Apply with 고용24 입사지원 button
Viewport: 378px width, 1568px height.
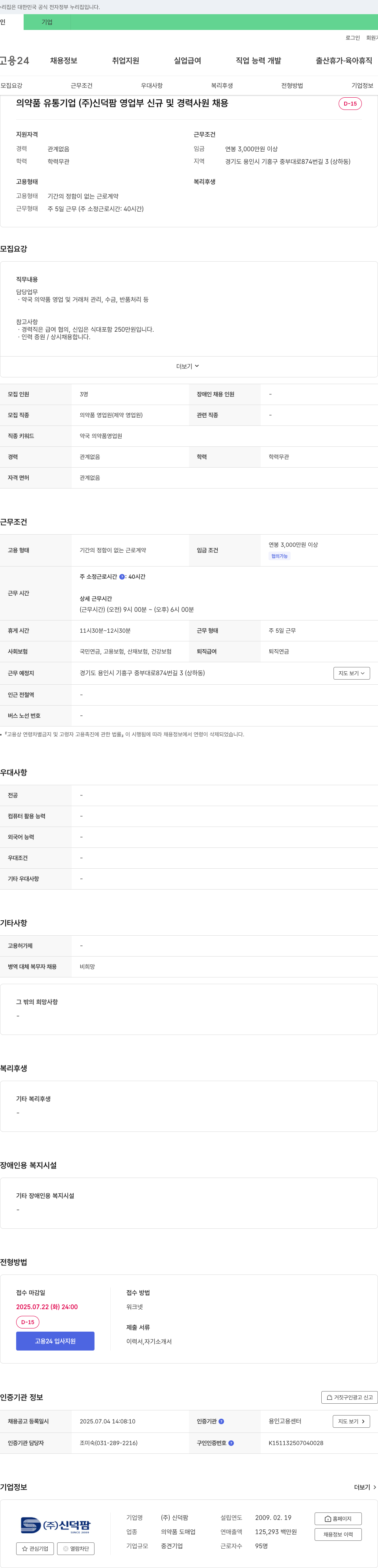(x=56, y=1341)
